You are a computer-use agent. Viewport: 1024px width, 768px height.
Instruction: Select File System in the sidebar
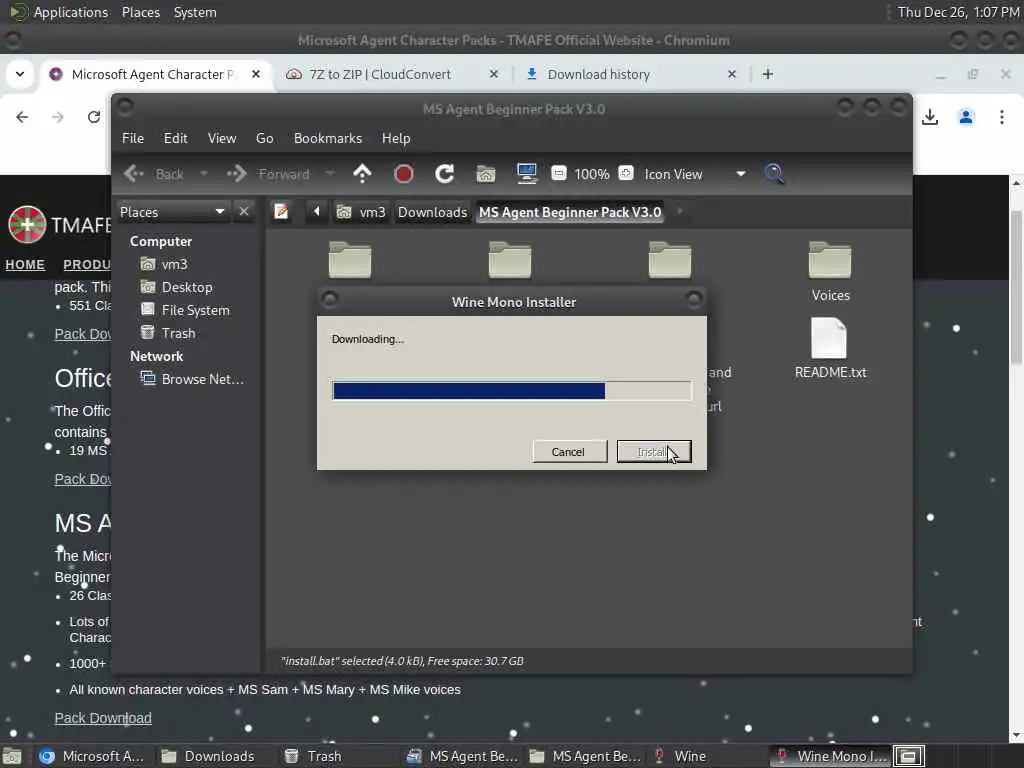point(185,310)
